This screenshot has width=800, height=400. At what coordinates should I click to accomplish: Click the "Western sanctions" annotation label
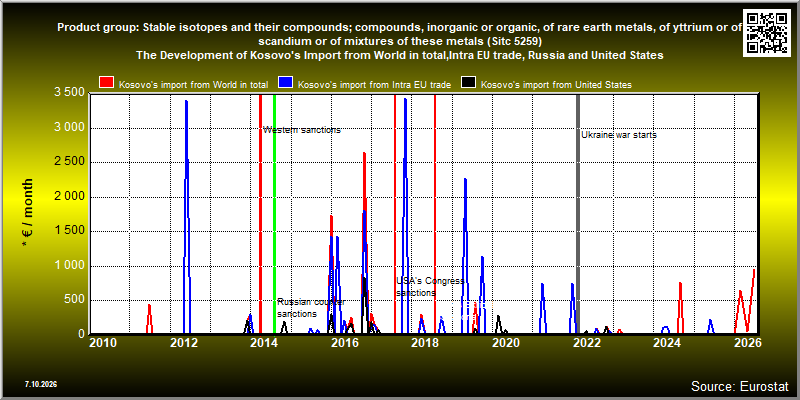pos(302,130)
